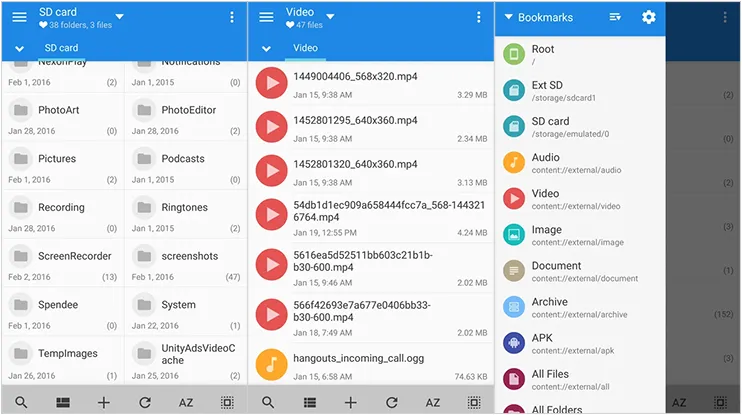742x415 pixels.
Task: Switch list view in Video panel
Action: pyautogui.click(x=309, y=403)
